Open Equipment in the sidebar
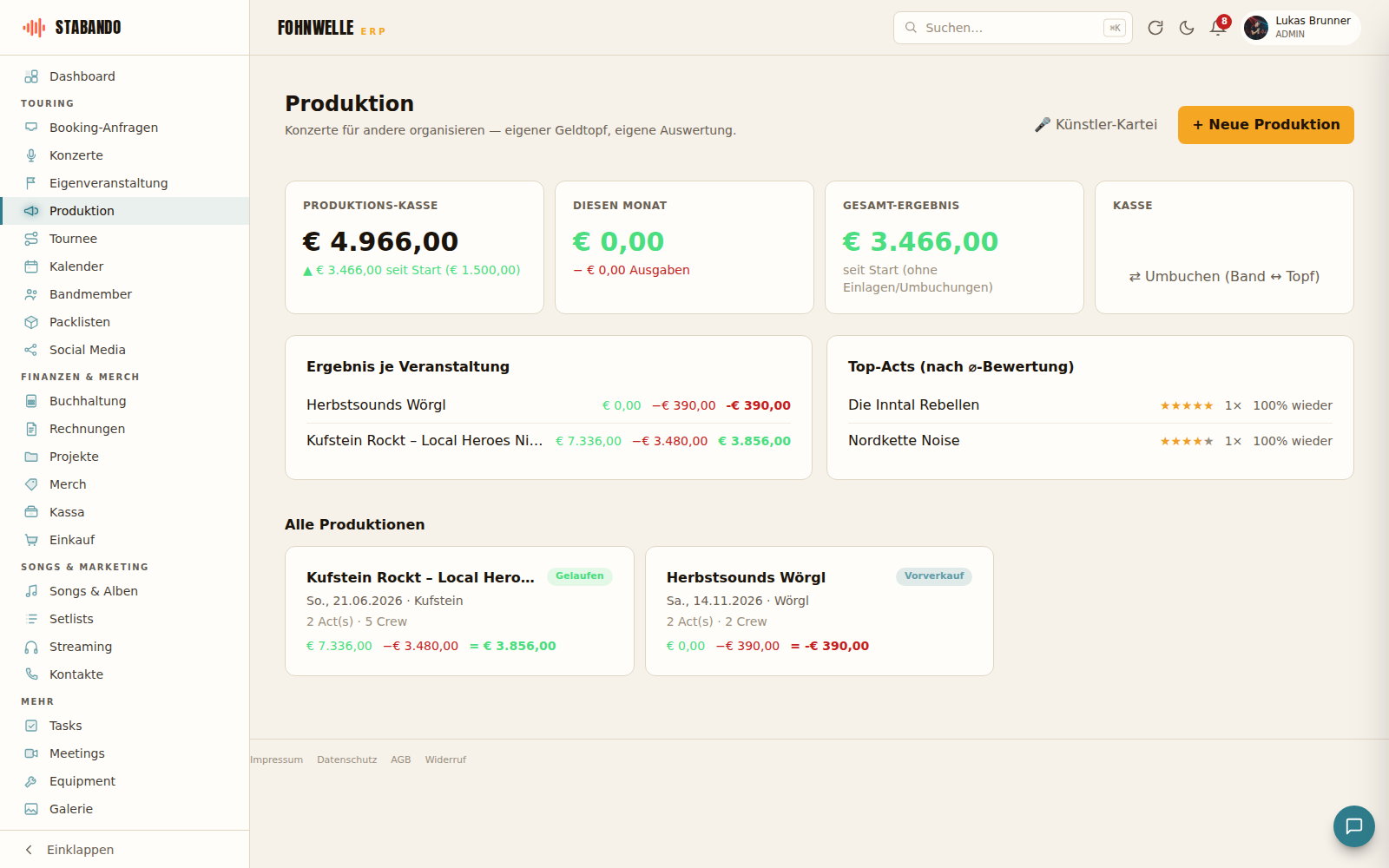 click(125, 781)
